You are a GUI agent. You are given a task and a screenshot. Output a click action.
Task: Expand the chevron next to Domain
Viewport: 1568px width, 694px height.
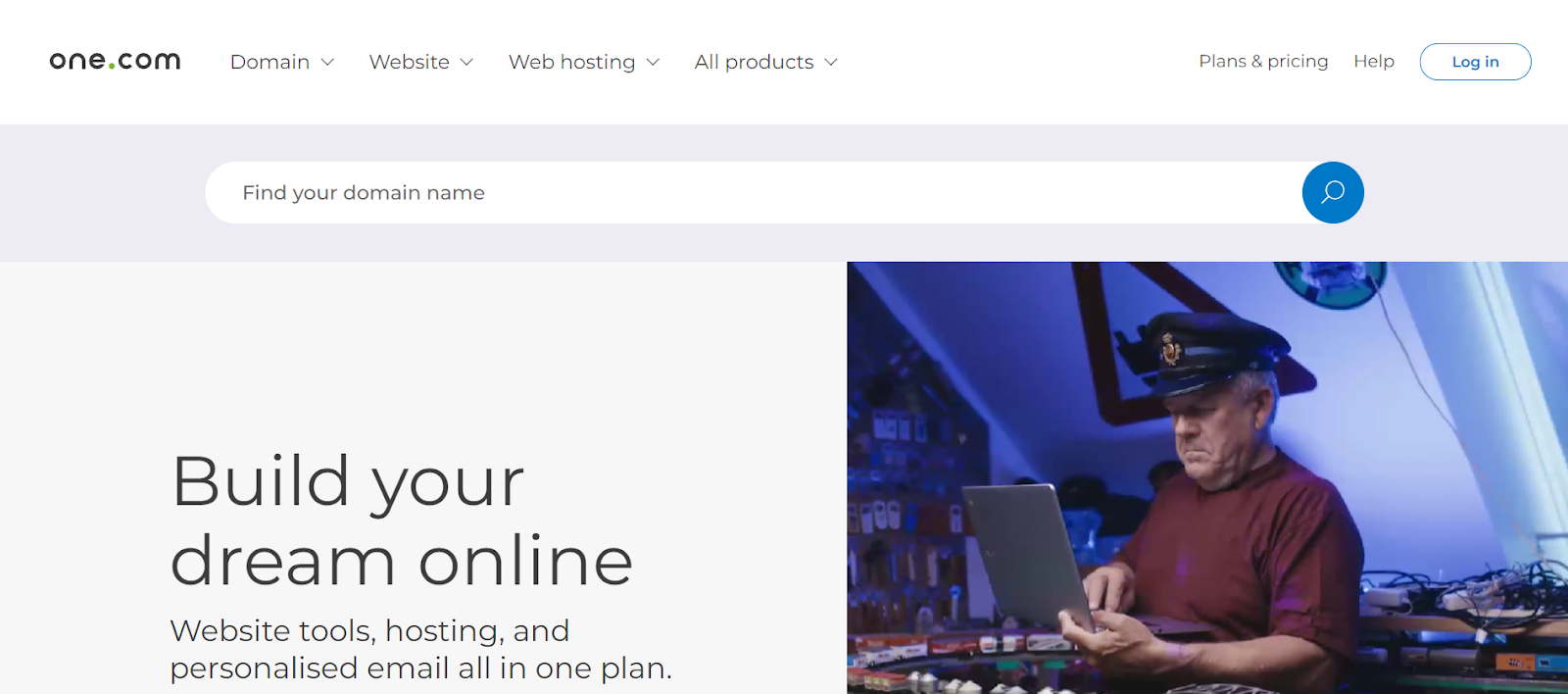point(327,63)
